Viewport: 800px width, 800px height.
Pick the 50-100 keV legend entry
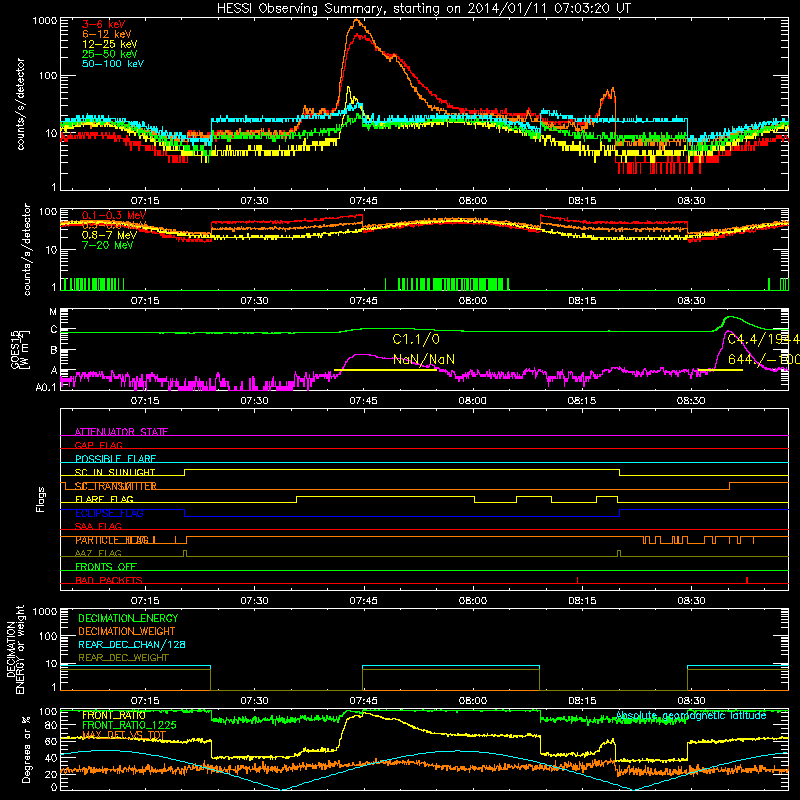[x=113, y=64]
